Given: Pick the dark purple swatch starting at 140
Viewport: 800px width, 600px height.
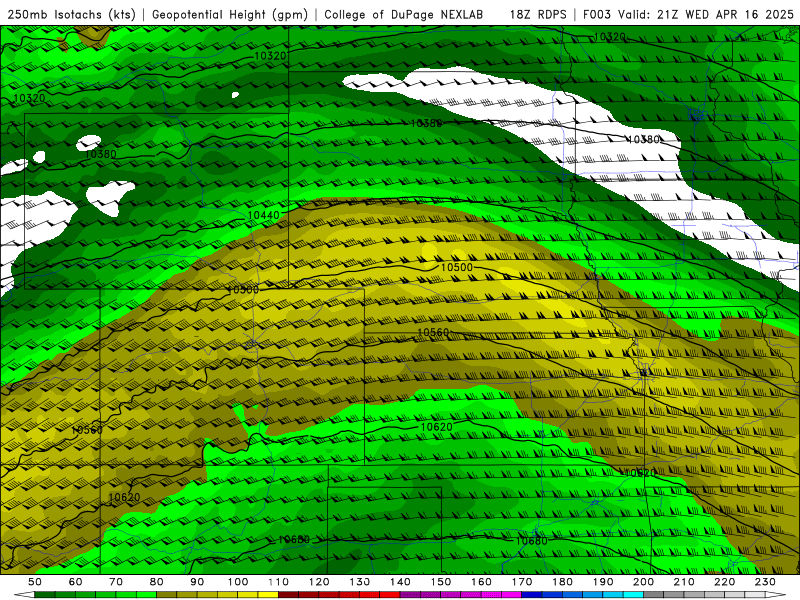Looking at the screenshot, I should point(410,595).
